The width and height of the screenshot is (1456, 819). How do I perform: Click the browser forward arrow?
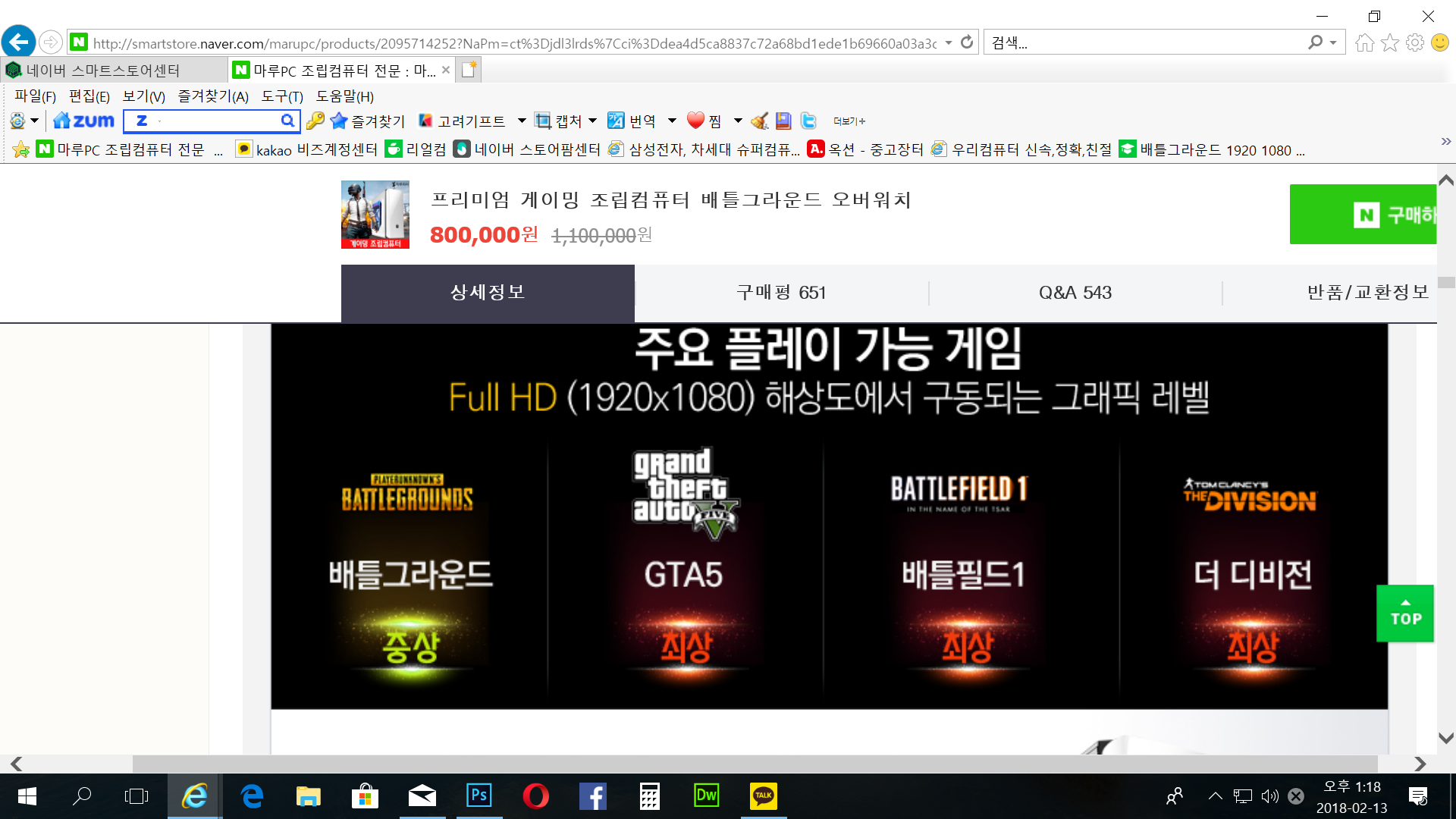click(x=51, y=42)
